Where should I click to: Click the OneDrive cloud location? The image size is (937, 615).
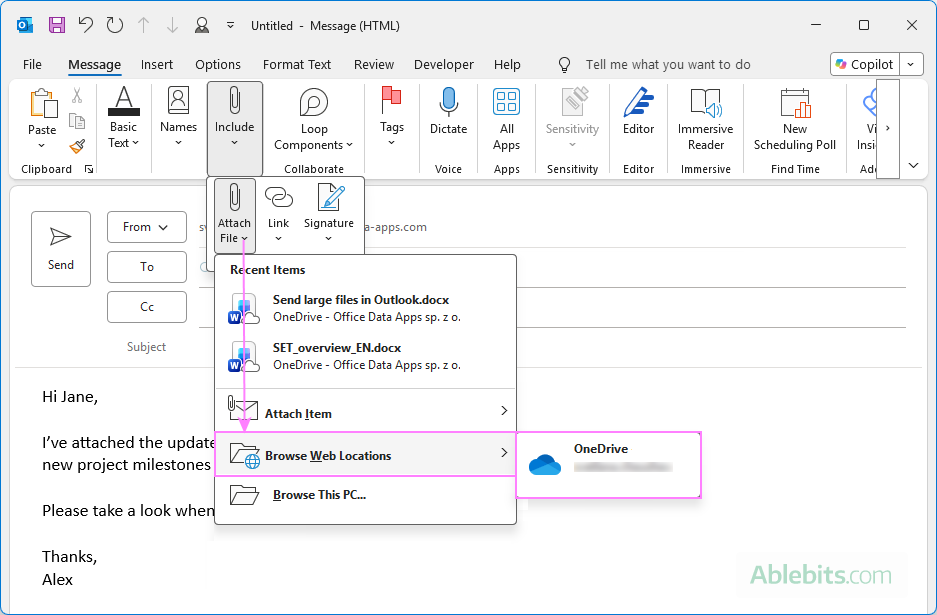(x=608, y=464)
